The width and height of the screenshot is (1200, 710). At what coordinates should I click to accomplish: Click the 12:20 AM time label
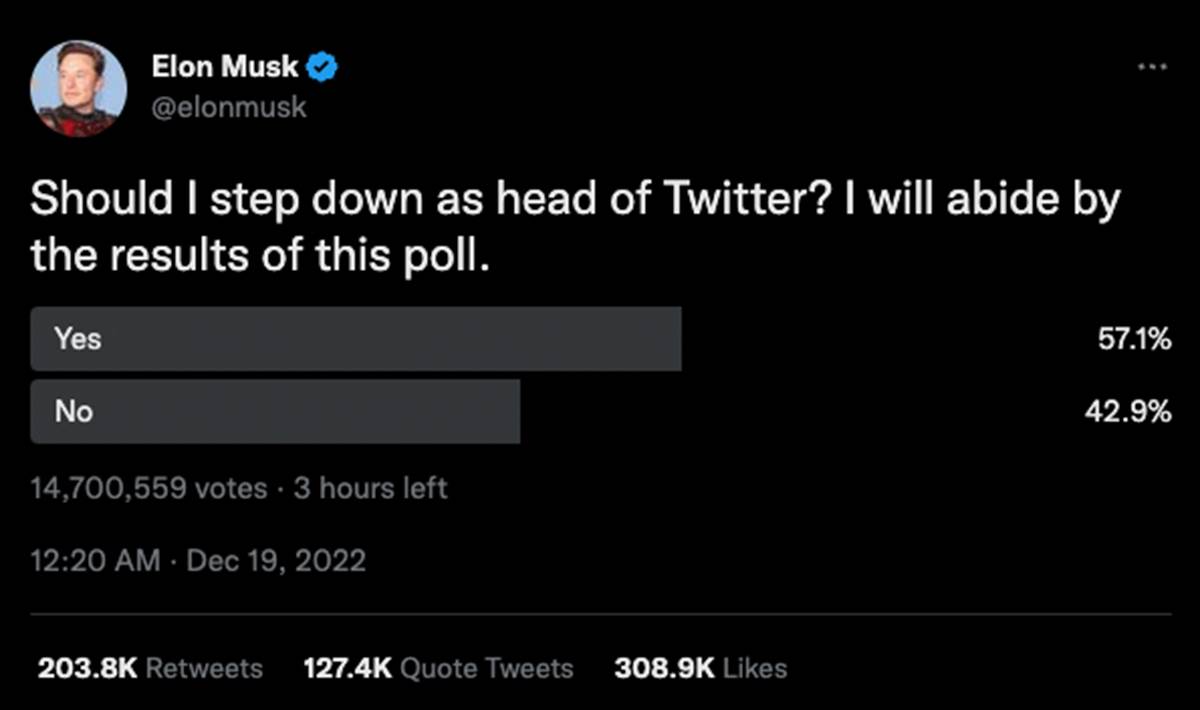pyautogui.click(x=94, y=561)
